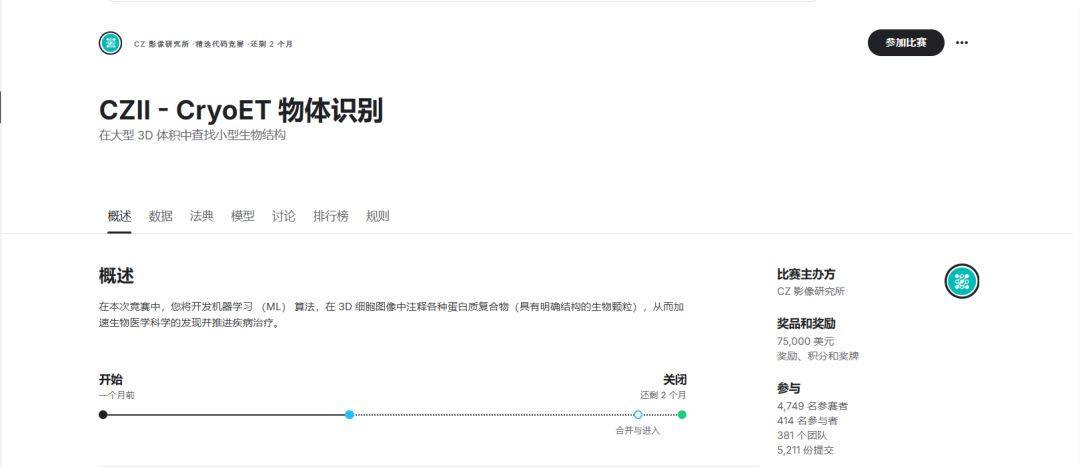
Task: Click the 奖品和奖励 heading
Action: (806, 324)
